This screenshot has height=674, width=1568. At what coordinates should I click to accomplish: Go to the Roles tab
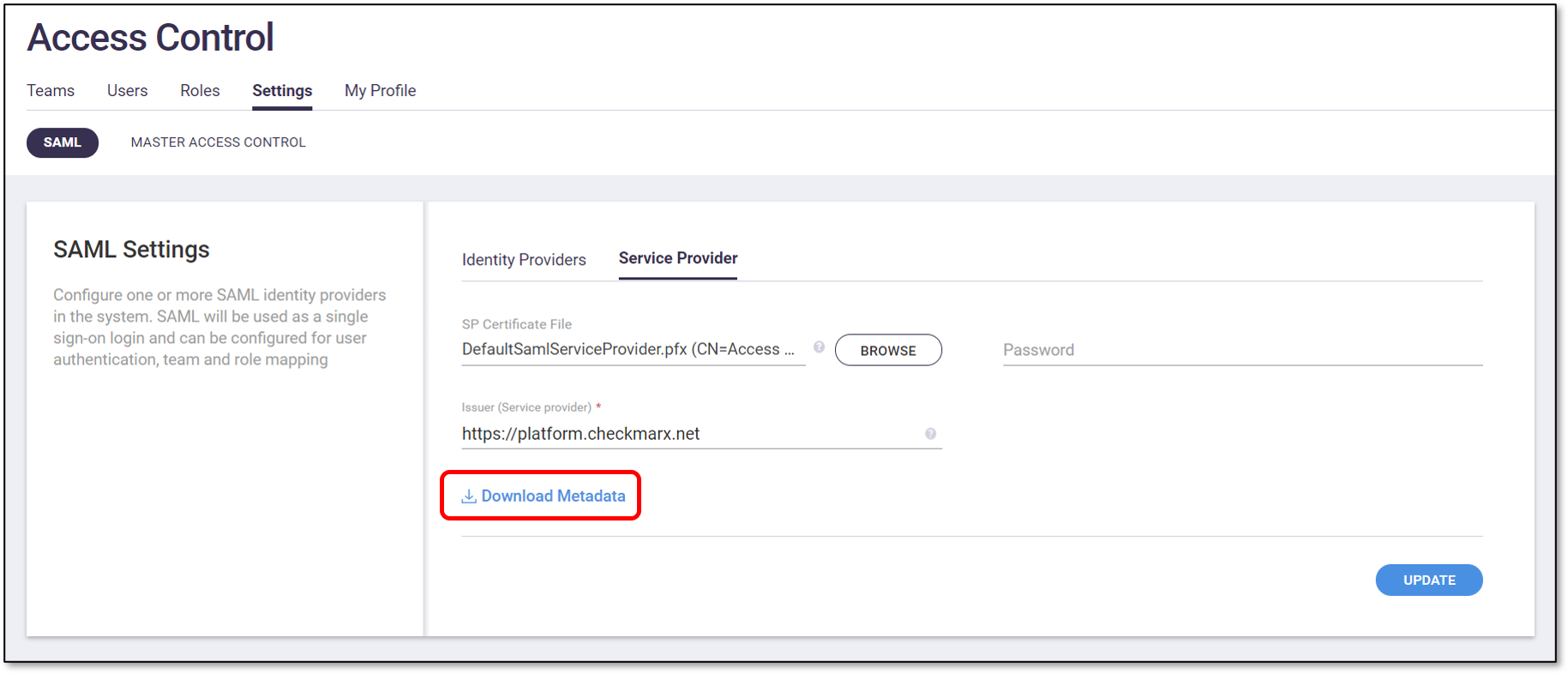tap(200, 90)
